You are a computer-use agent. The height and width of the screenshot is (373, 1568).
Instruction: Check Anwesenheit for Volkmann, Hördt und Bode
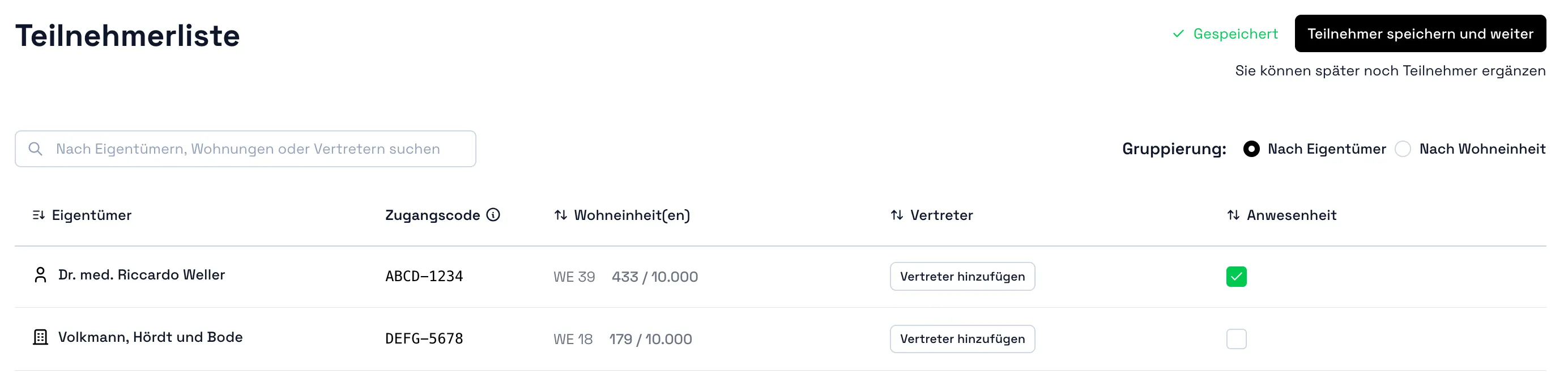click(x=1236, y=340)
